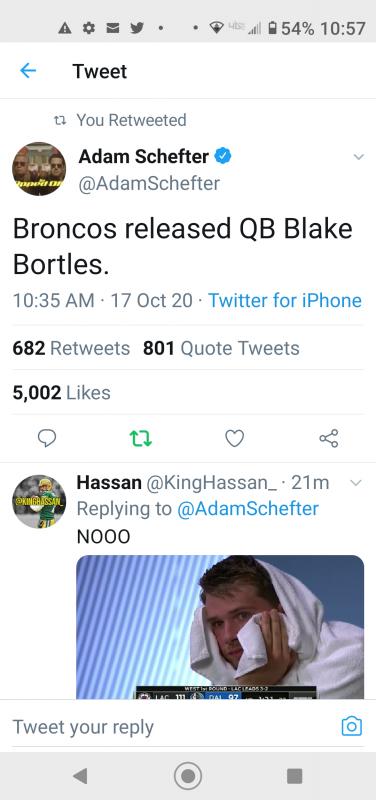Viewport: 376px width, 800px height.
Task: Tap Android back triangle button
Action: pyautogui.click(x=80, y=776)
